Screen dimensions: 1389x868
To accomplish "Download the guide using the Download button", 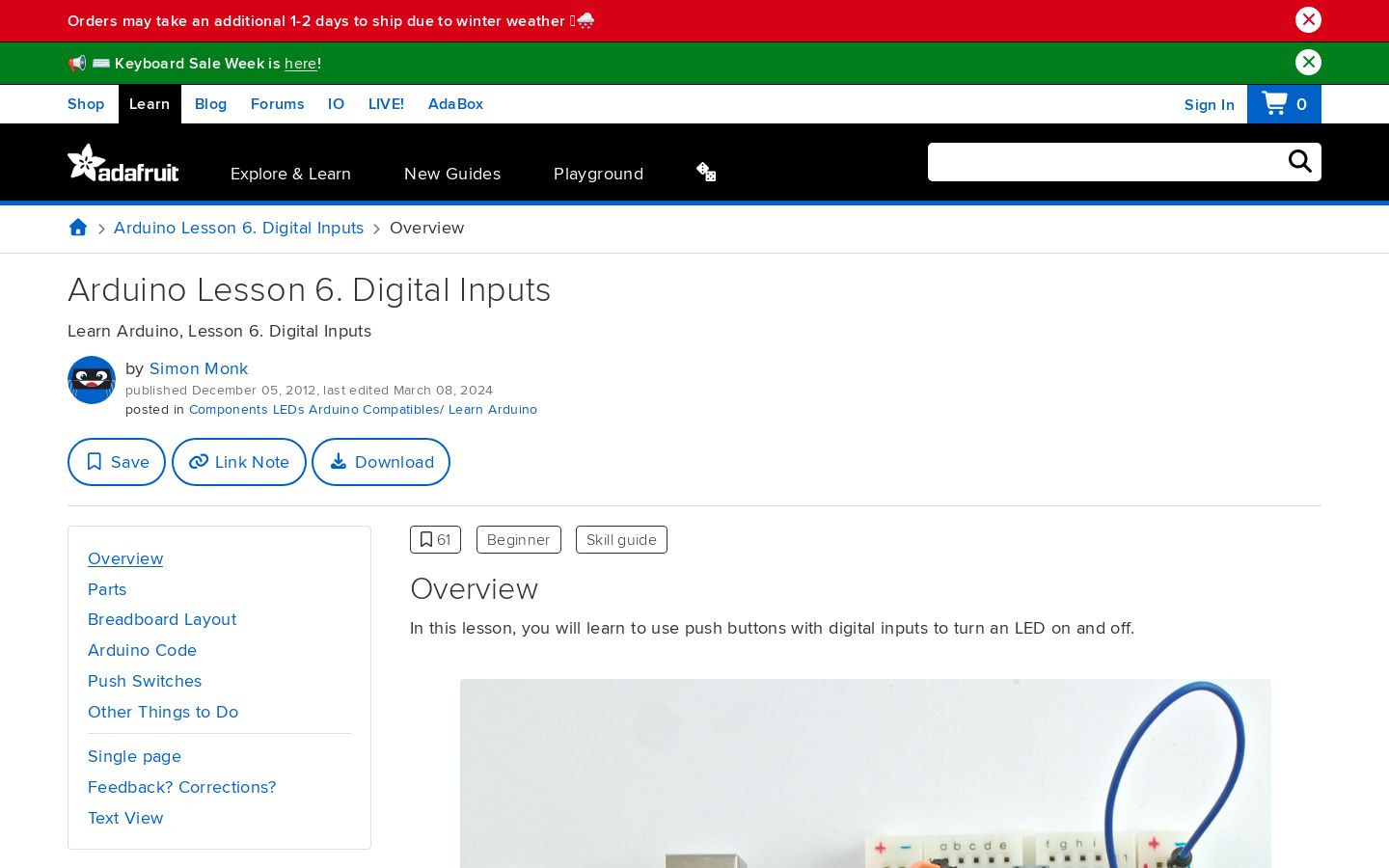I will [381, 462].
